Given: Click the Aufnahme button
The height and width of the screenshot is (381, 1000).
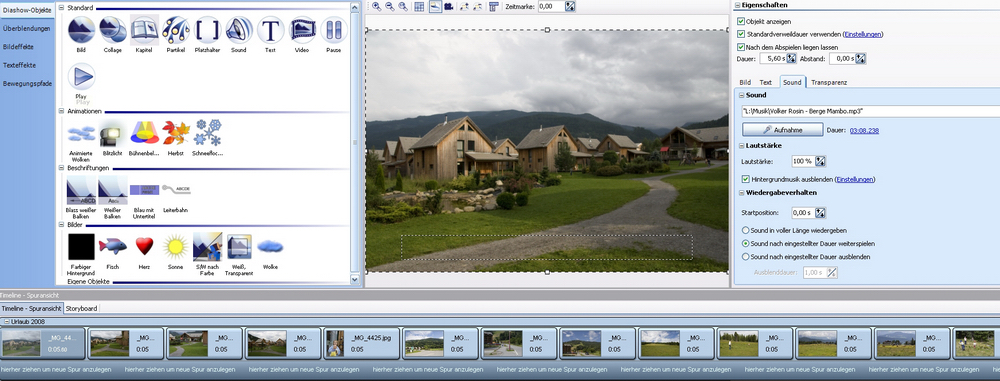Looking at the screenshot, I should click(783, 130).
